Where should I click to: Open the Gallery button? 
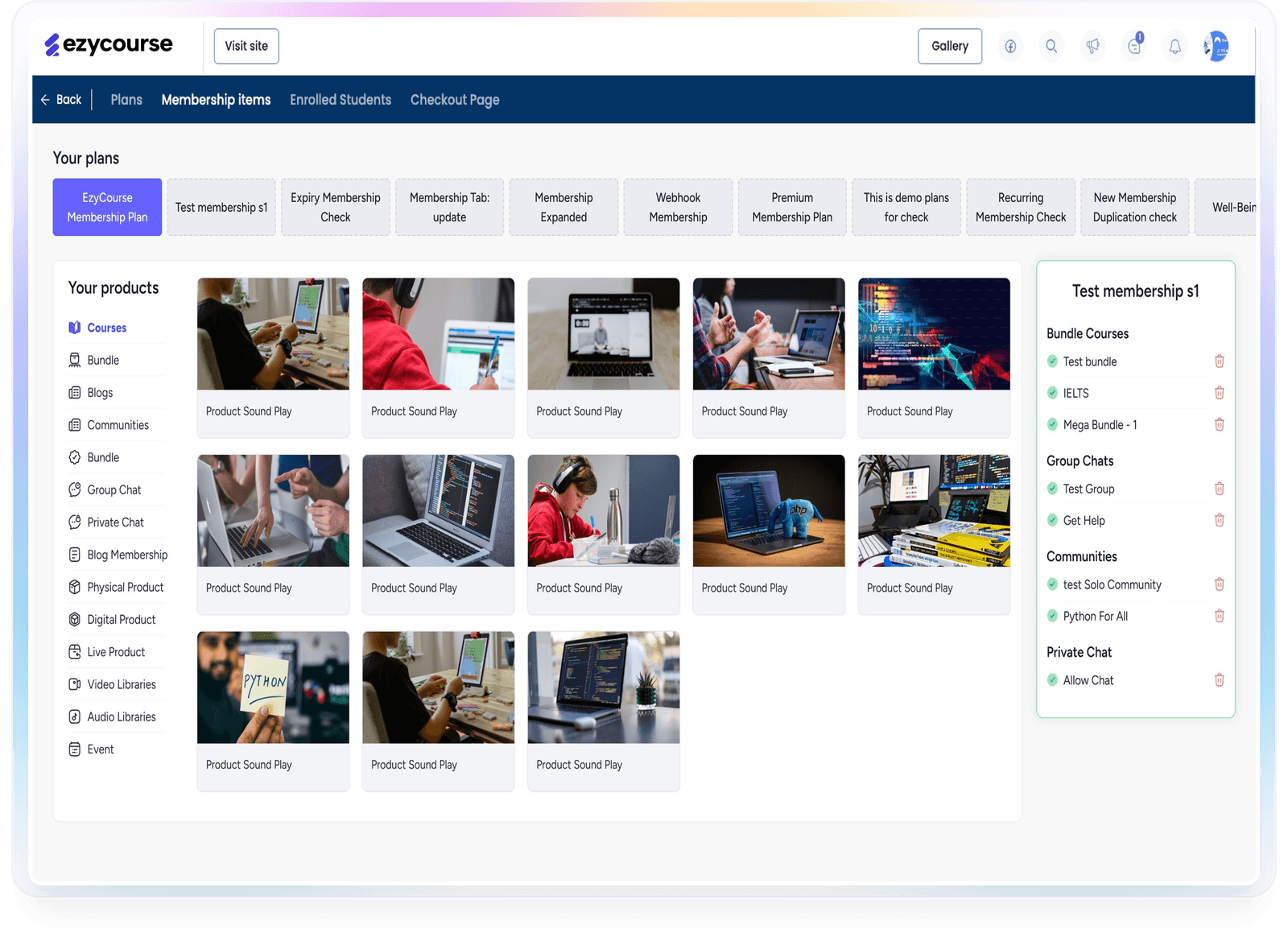950,46
